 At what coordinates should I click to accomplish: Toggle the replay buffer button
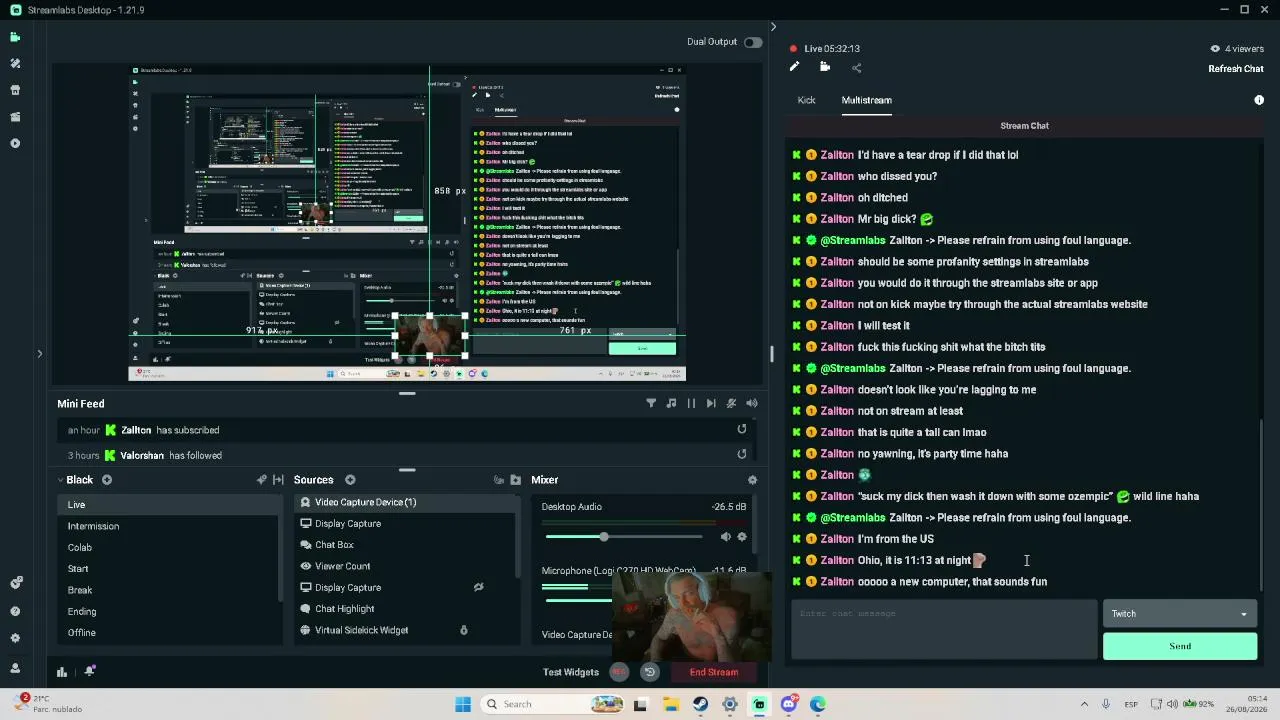(x=649, y=672)
